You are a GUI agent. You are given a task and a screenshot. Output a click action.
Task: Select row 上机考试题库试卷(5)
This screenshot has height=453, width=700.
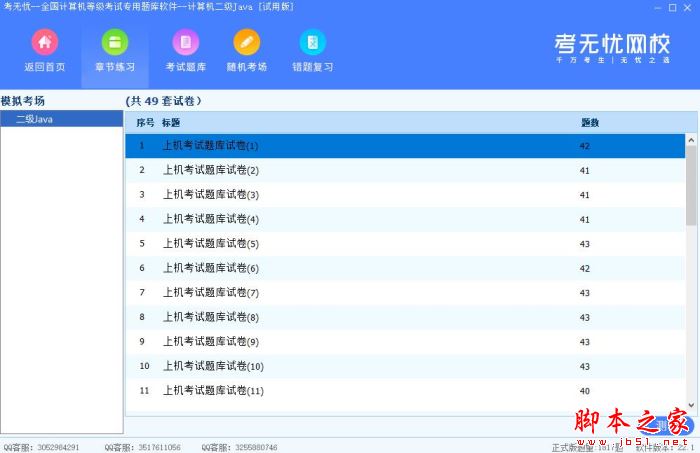[x=405, y=244]
